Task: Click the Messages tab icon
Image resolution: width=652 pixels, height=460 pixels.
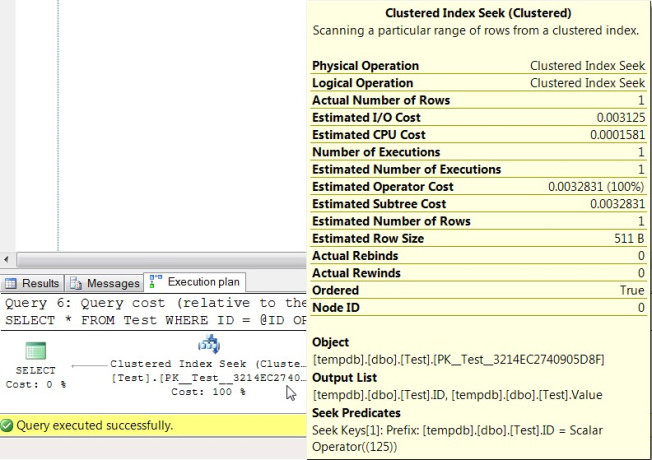Action: 76,284
